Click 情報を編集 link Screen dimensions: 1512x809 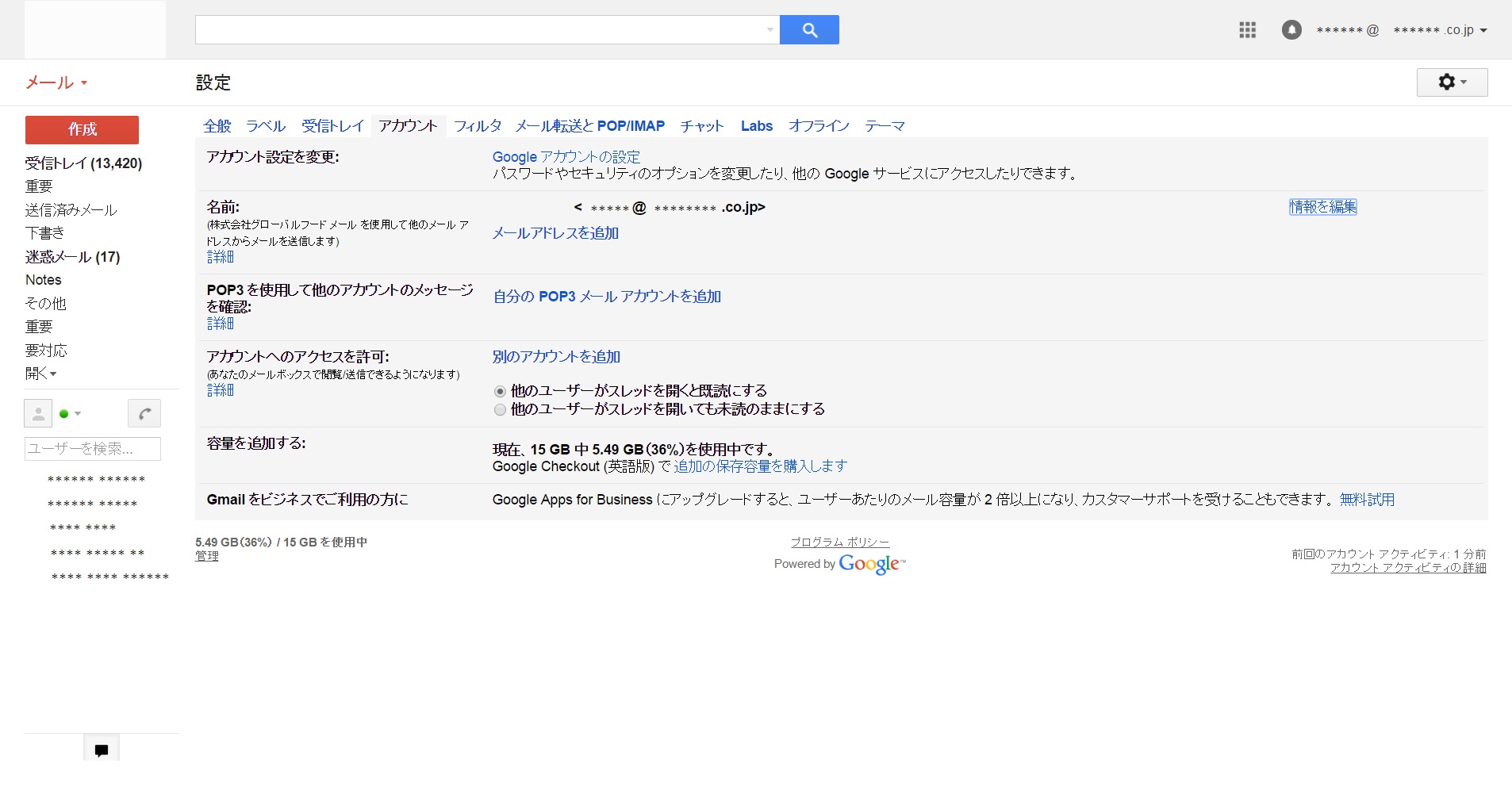[1322, 207]
